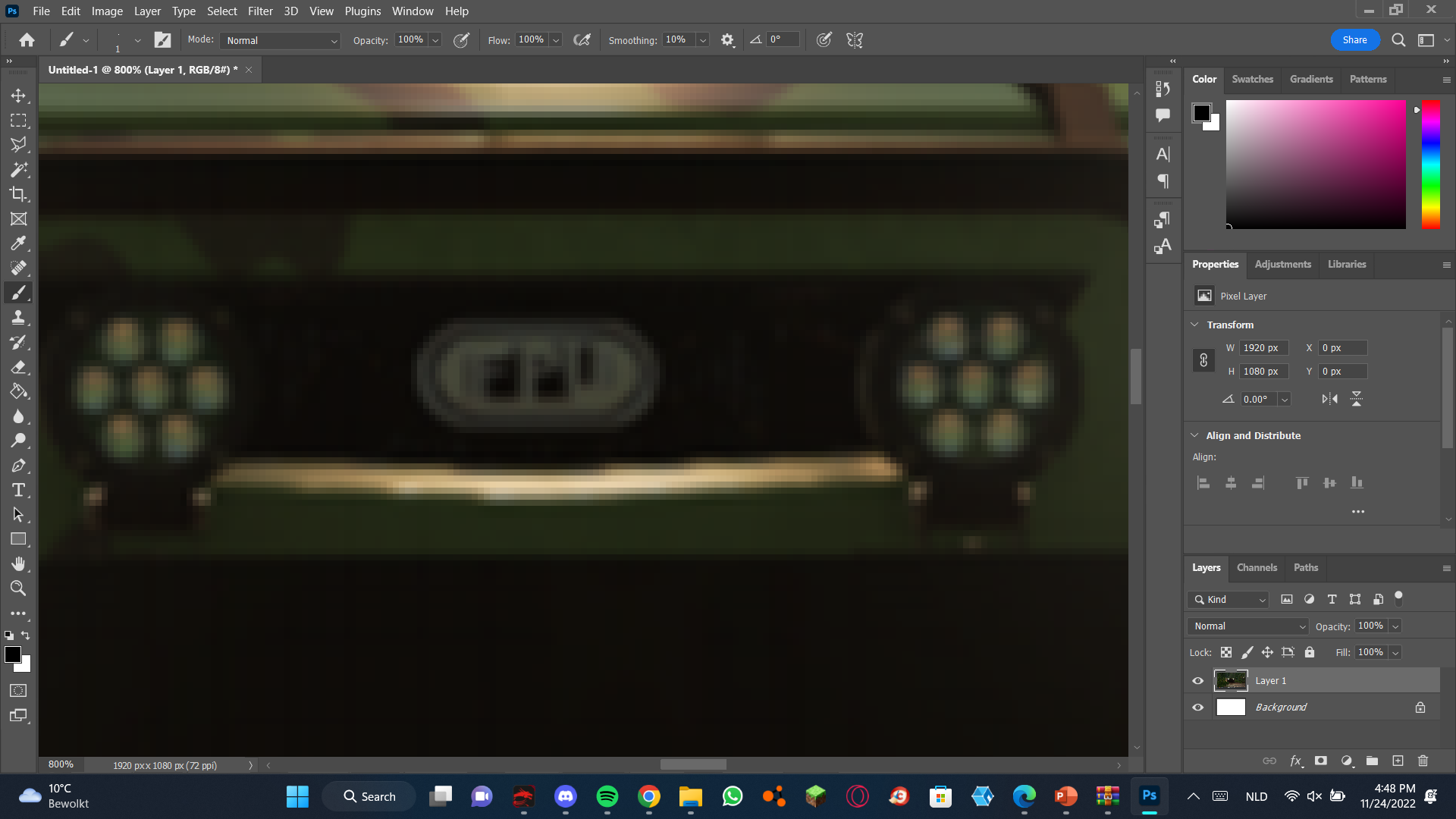Align left edges button

coord(1203,483)
